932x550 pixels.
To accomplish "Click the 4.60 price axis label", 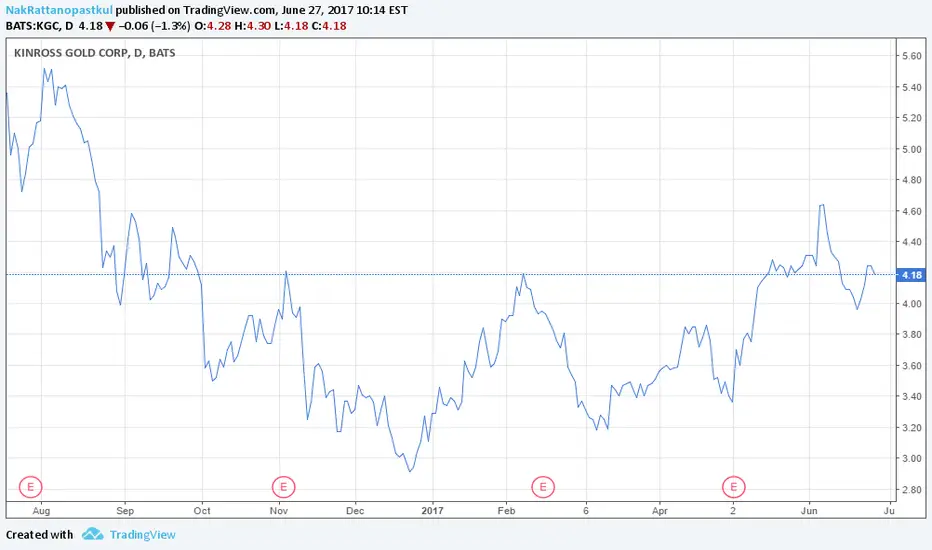I will [x=911, y=211].
